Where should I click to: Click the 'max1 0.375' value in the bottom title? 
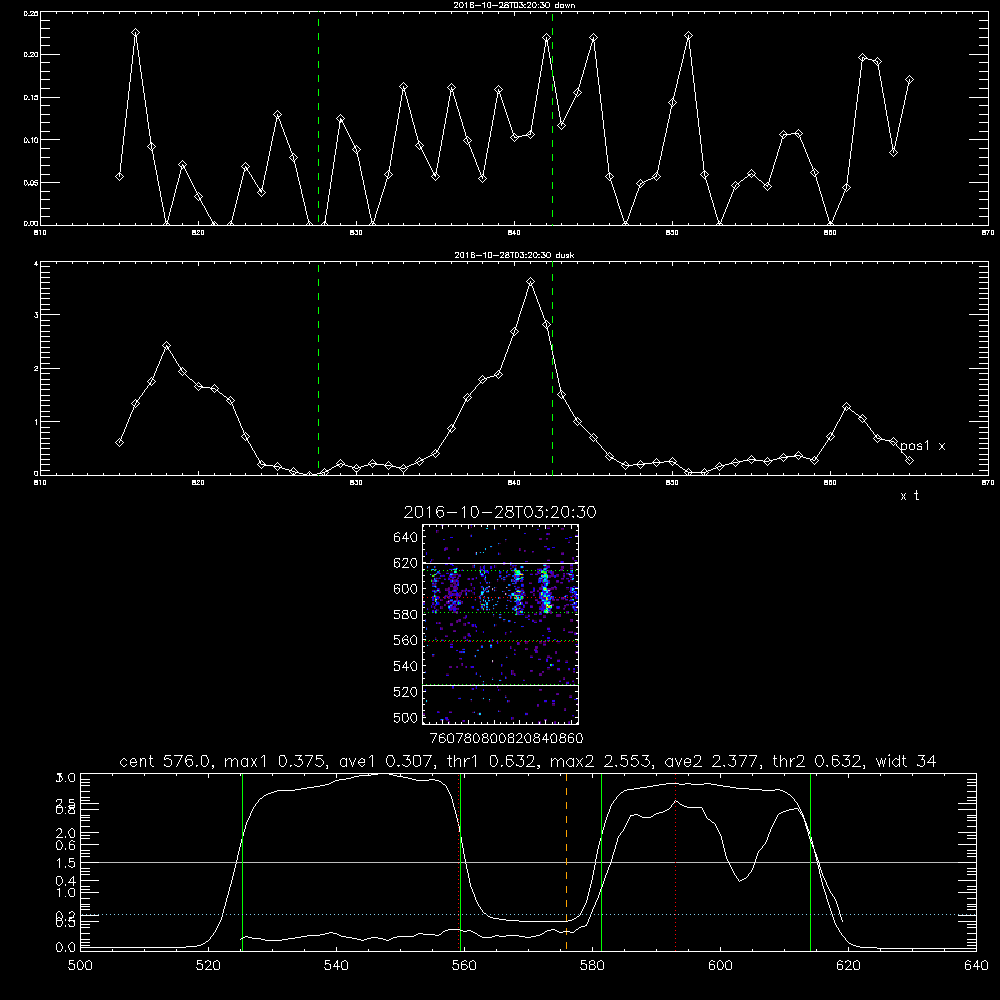[x=276, y=761]
